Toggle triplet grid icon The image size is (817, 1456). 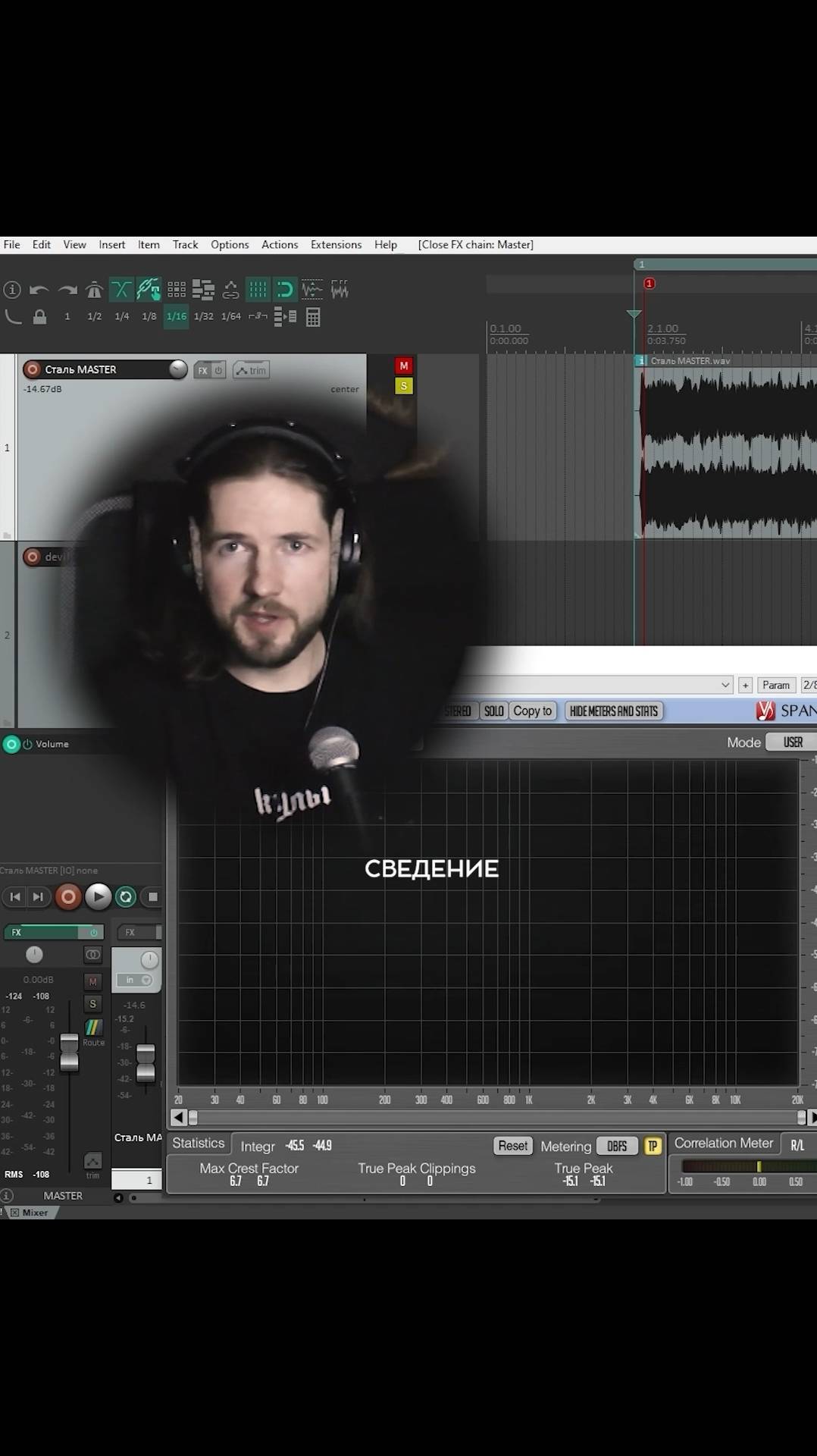click(258, 316)
